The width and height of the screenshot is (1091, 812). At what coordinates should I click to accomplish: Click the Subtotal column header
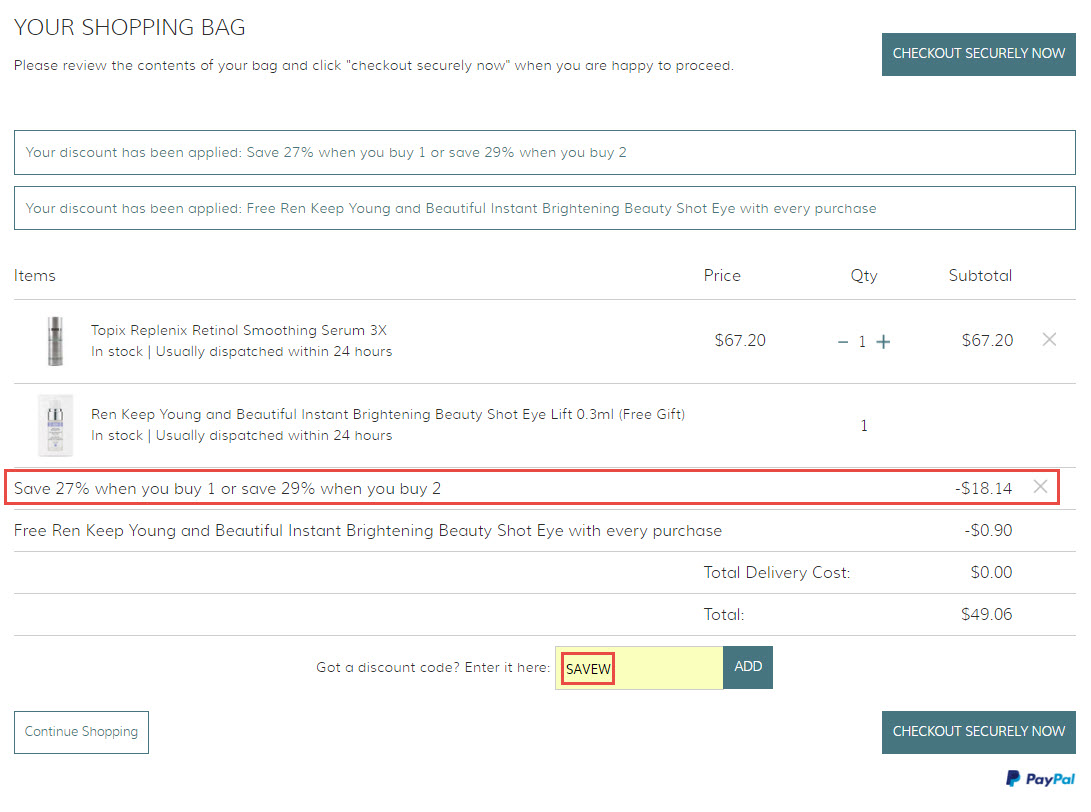[x=980, y=276]
